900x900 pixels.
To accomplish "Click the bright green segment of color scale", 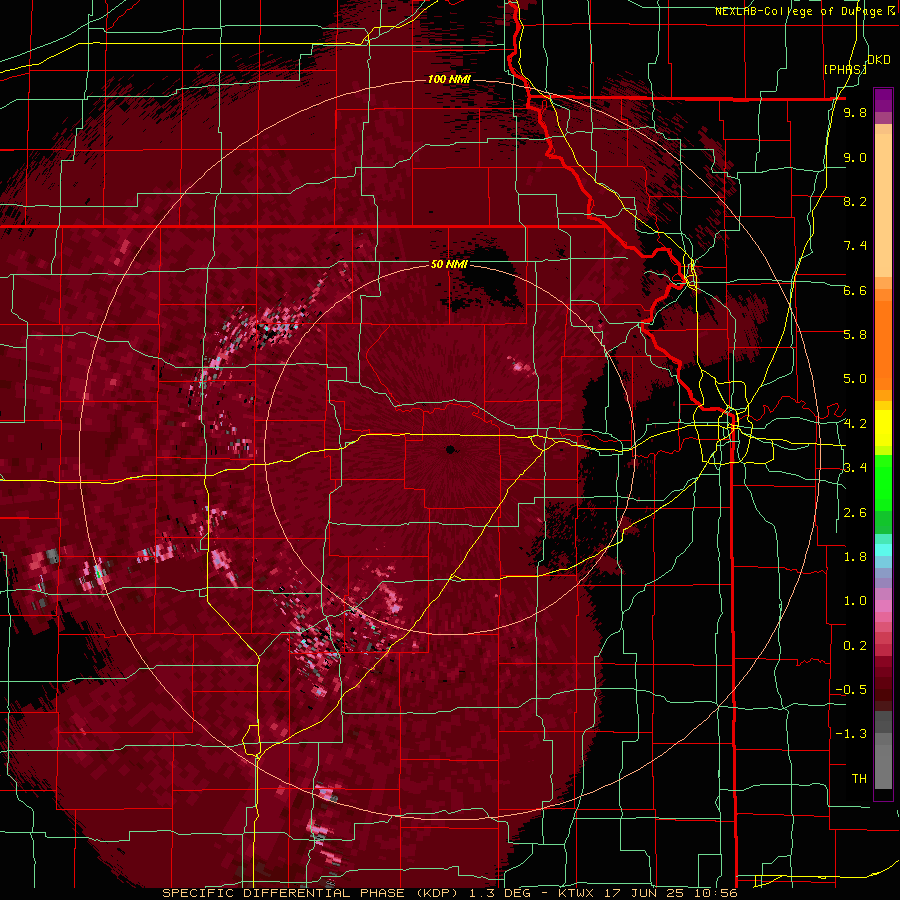I will tap(883, 483).
